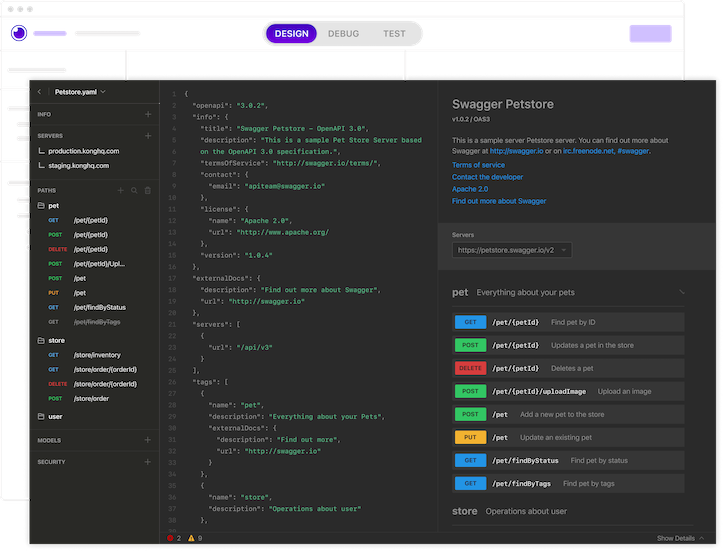Click the yellow warning count in status bar

pyautogui.click(x=195, y=538)
